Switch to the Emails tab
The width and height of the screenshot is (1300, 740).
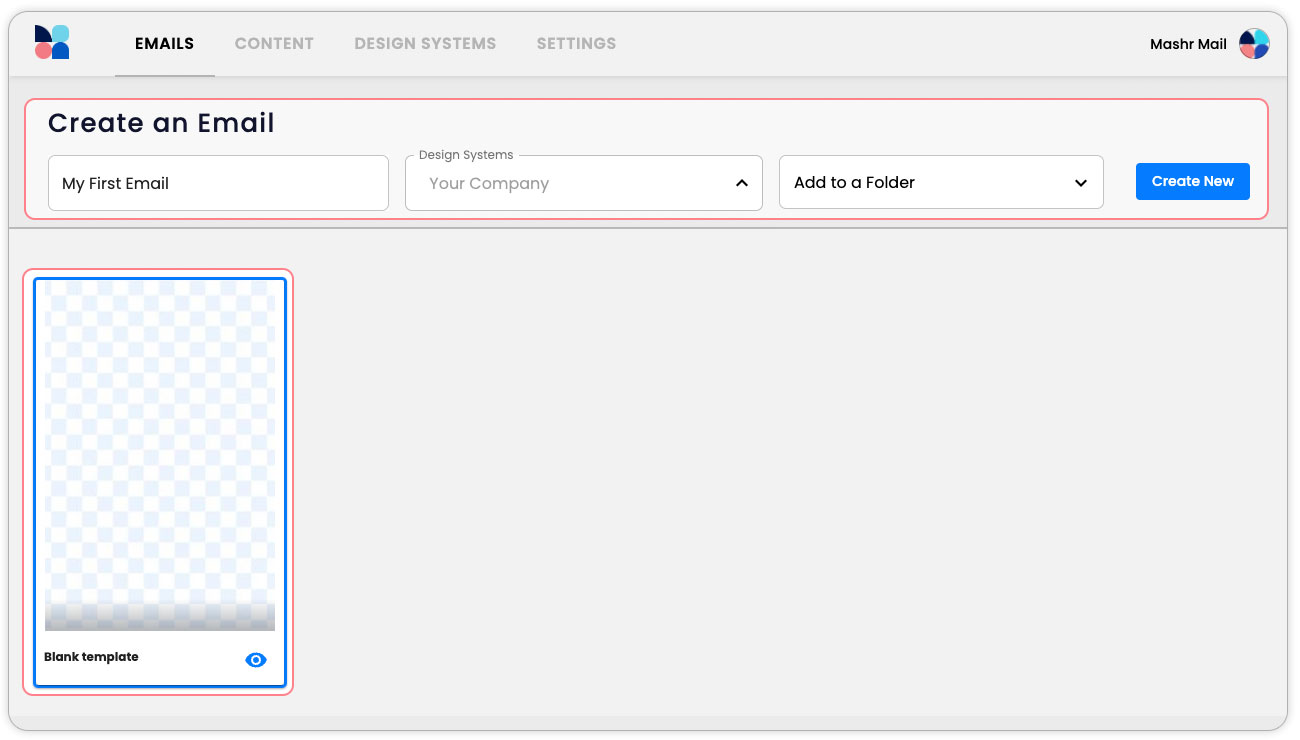coord(164,44)
